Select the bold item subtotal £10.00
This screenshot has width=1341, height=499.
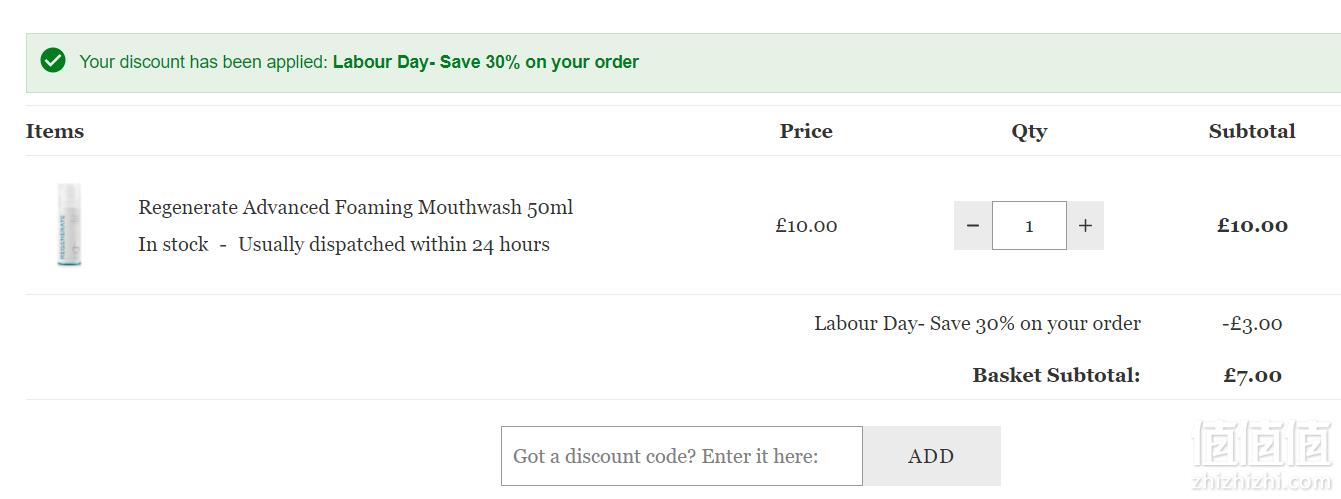click(1252, 226)
